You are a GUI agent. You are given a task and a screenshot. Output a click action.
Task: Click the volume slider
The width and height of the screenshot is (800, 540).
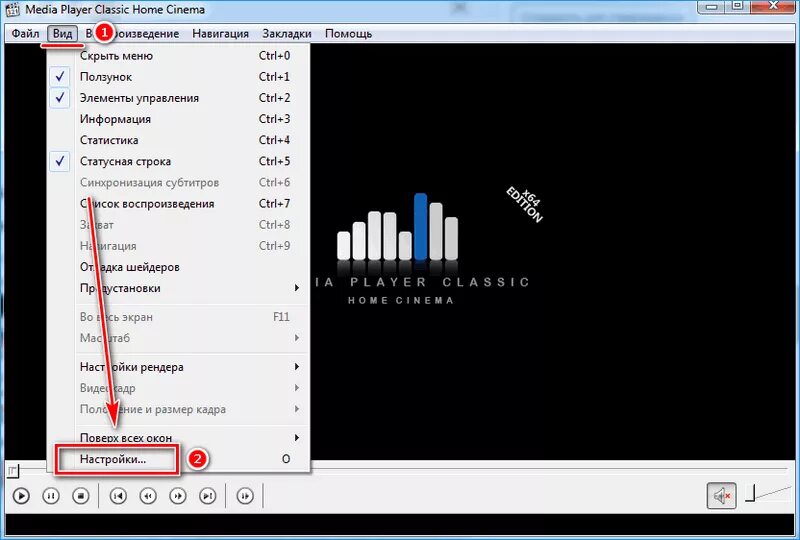tap(768, 494)
